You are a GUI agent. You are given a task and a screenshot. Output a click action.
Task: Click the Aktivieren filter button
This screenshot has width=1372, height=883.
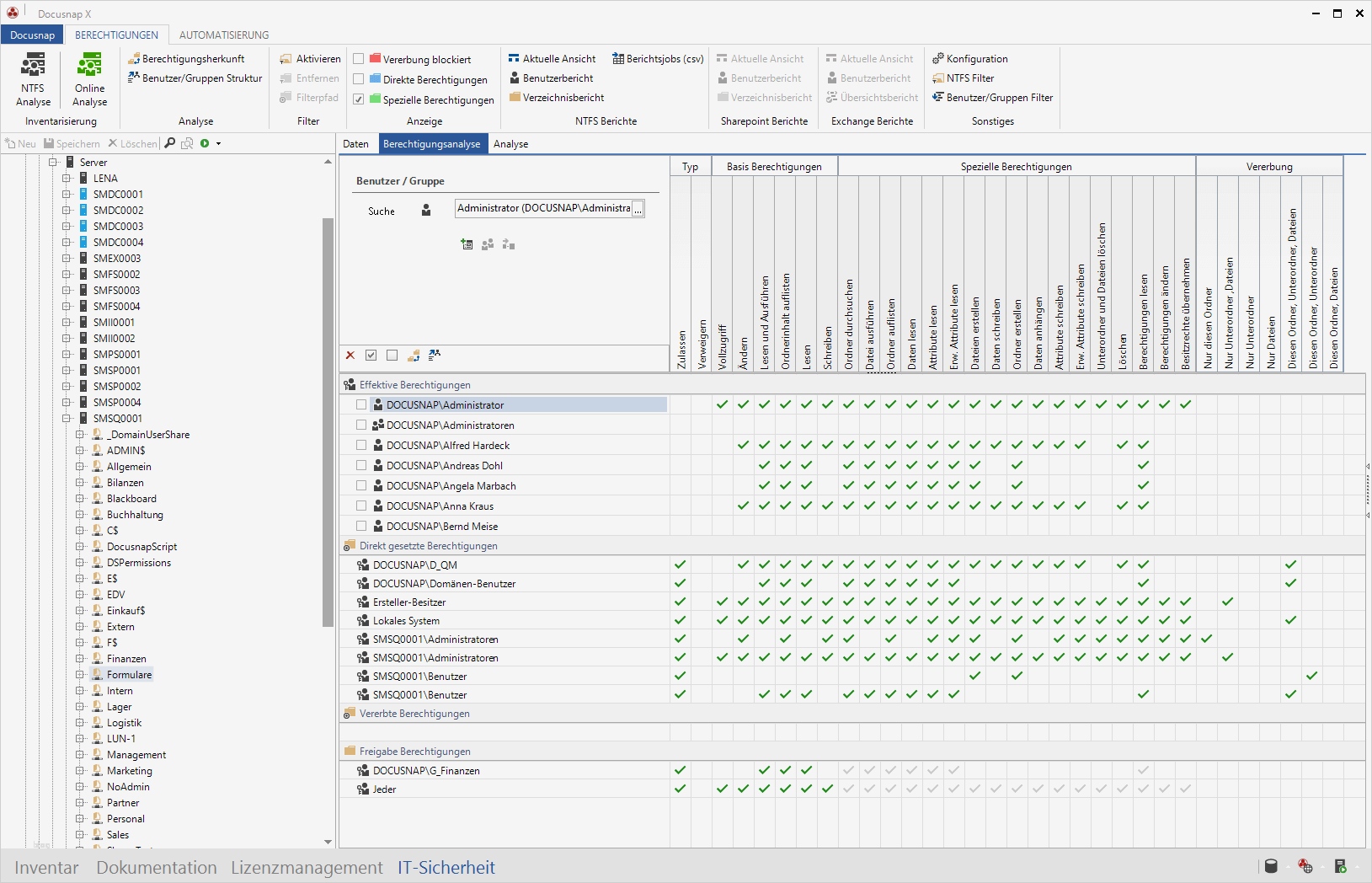point(310,59)
